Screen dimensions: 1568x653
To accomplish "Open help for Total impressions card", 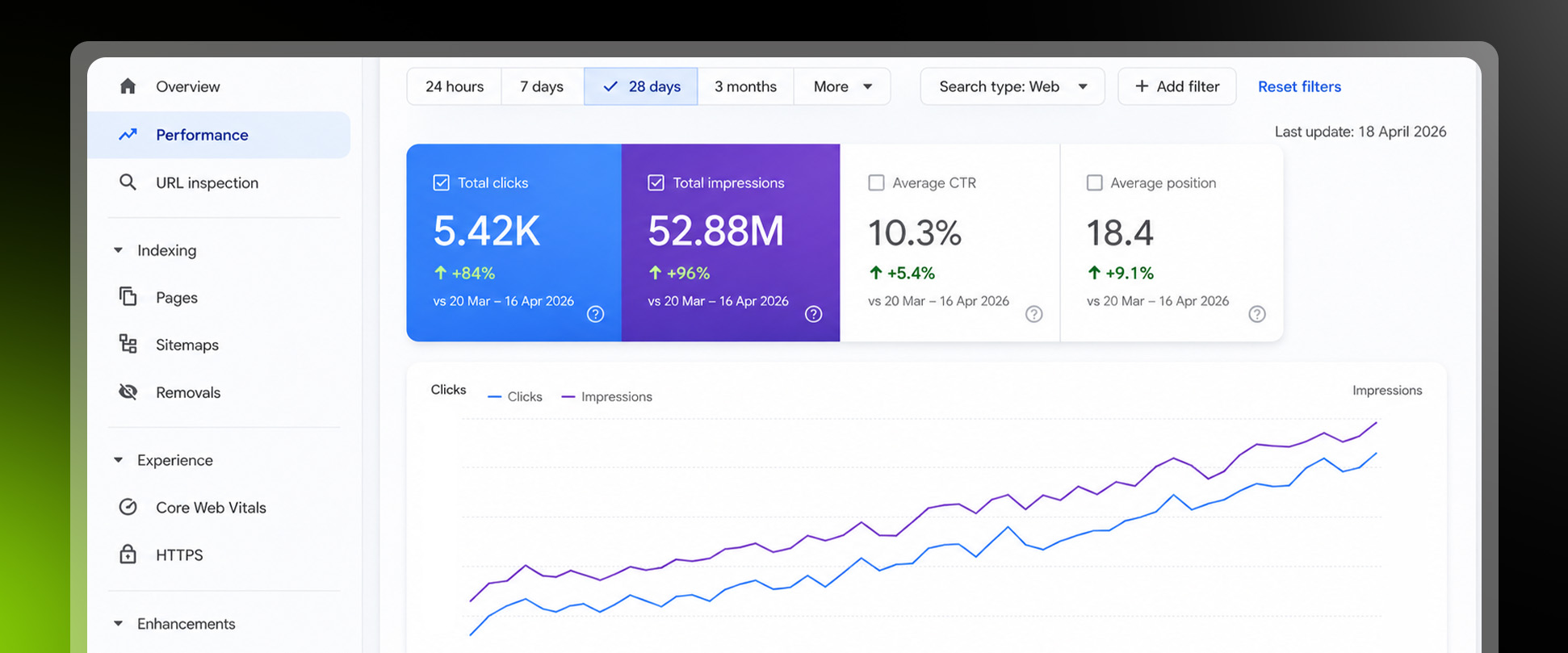I will (813, 314).
